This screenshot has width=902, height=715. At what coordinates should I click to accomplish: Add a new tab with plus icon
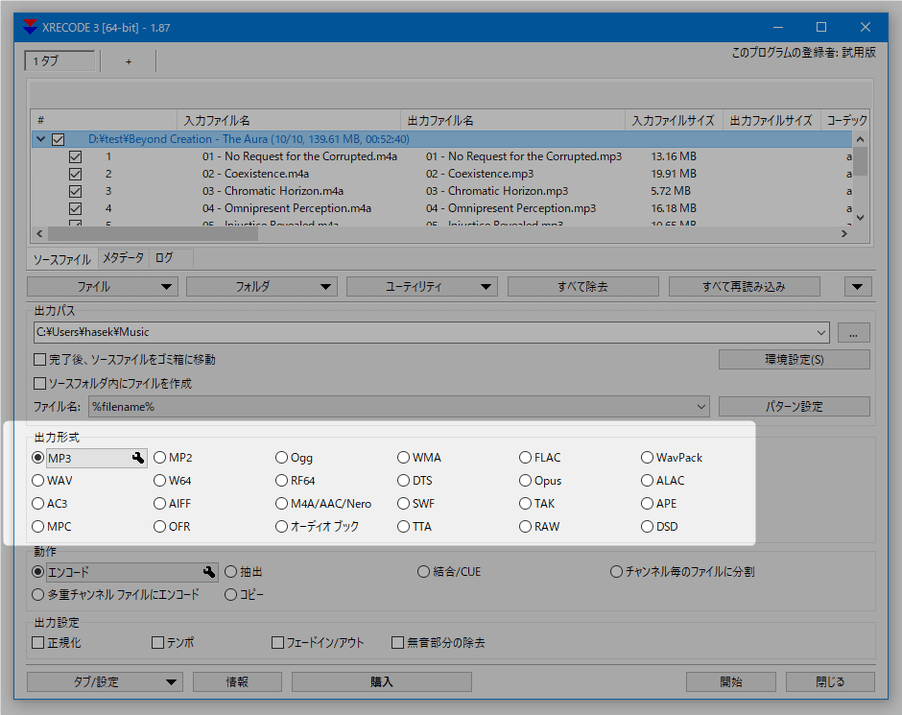[128, 61]
